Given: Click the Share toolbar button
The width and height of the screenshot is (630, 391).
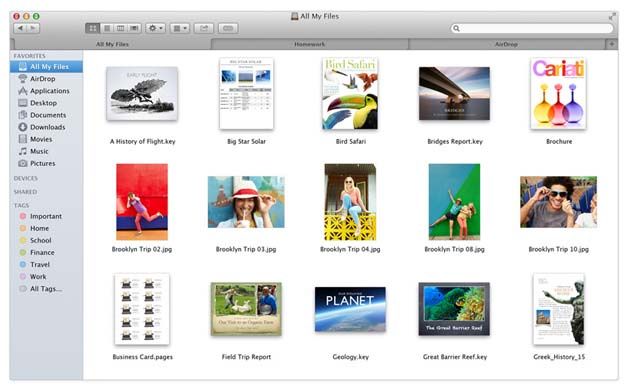Looking at the screenshot, I should [x=204, y=28].
